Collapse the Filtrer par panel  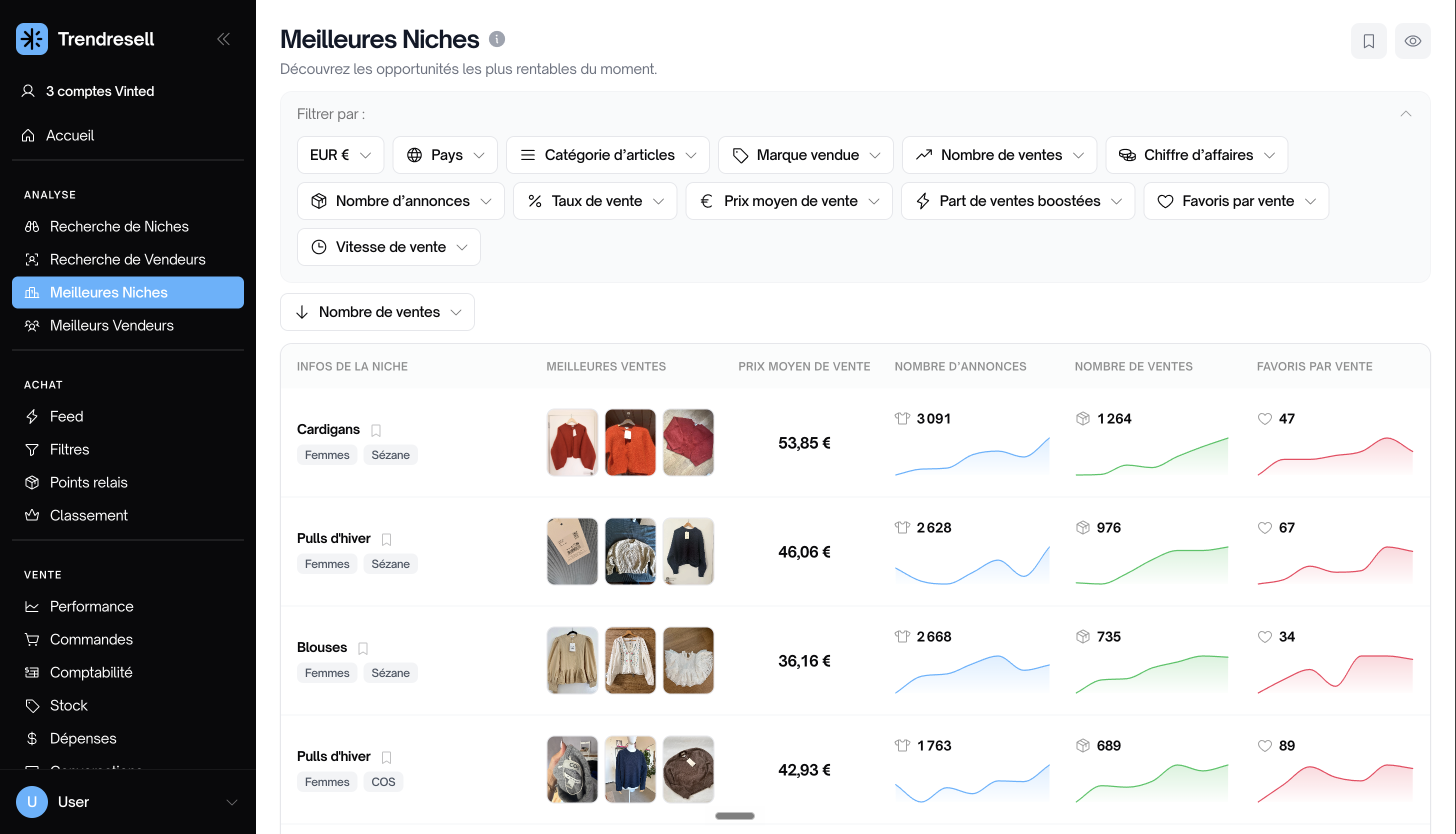tap(1405, 113)
